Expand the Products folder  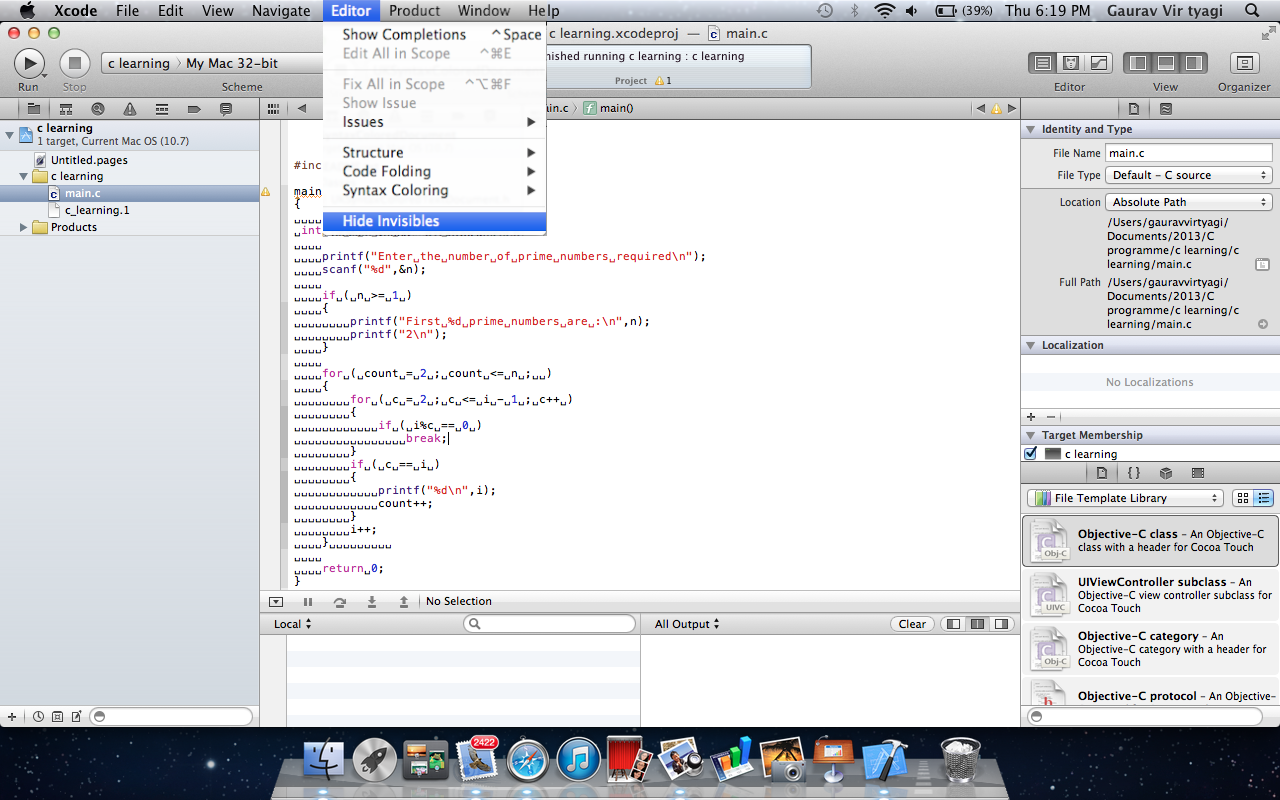point(24,227)
